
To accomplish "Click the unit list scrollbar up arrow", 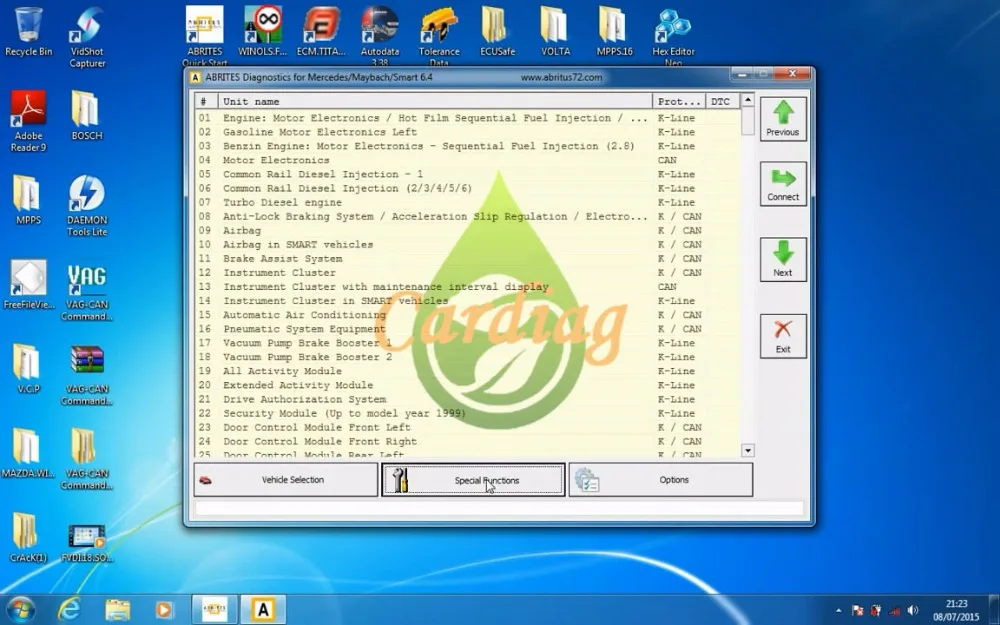I will point(747,100).
